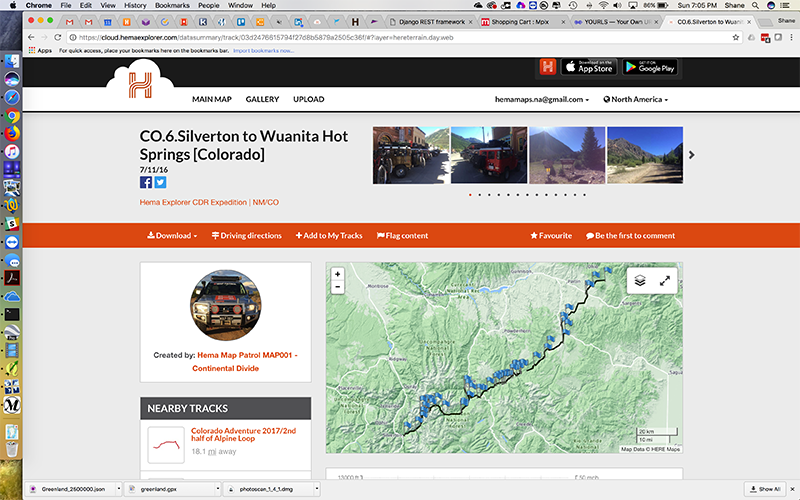Screen dimensions: 800x500
Task: Click Import bookmarks now link
Action: (263, 51)
